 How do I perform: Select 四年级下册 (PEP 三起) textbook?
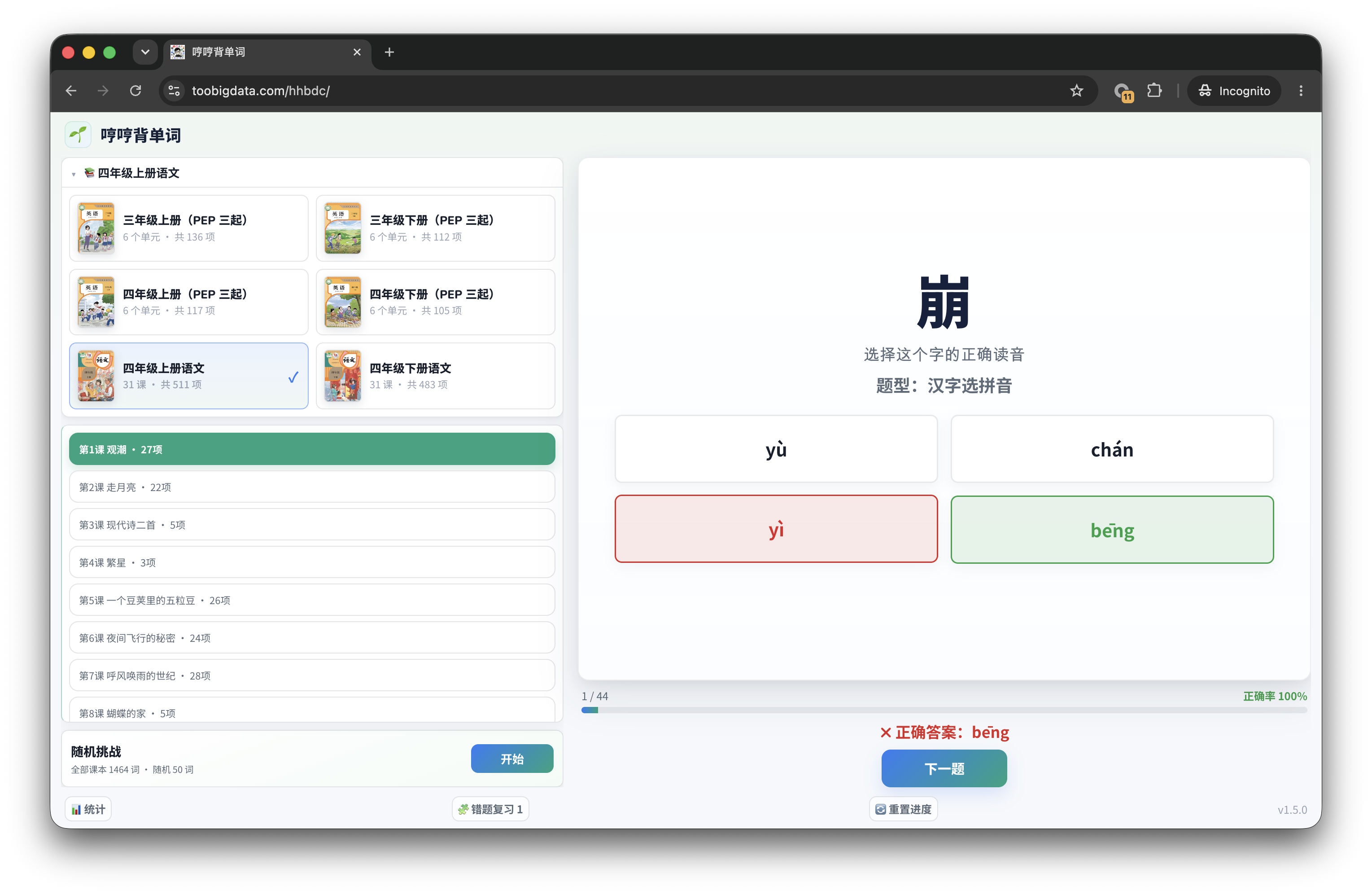pos(435,302)
